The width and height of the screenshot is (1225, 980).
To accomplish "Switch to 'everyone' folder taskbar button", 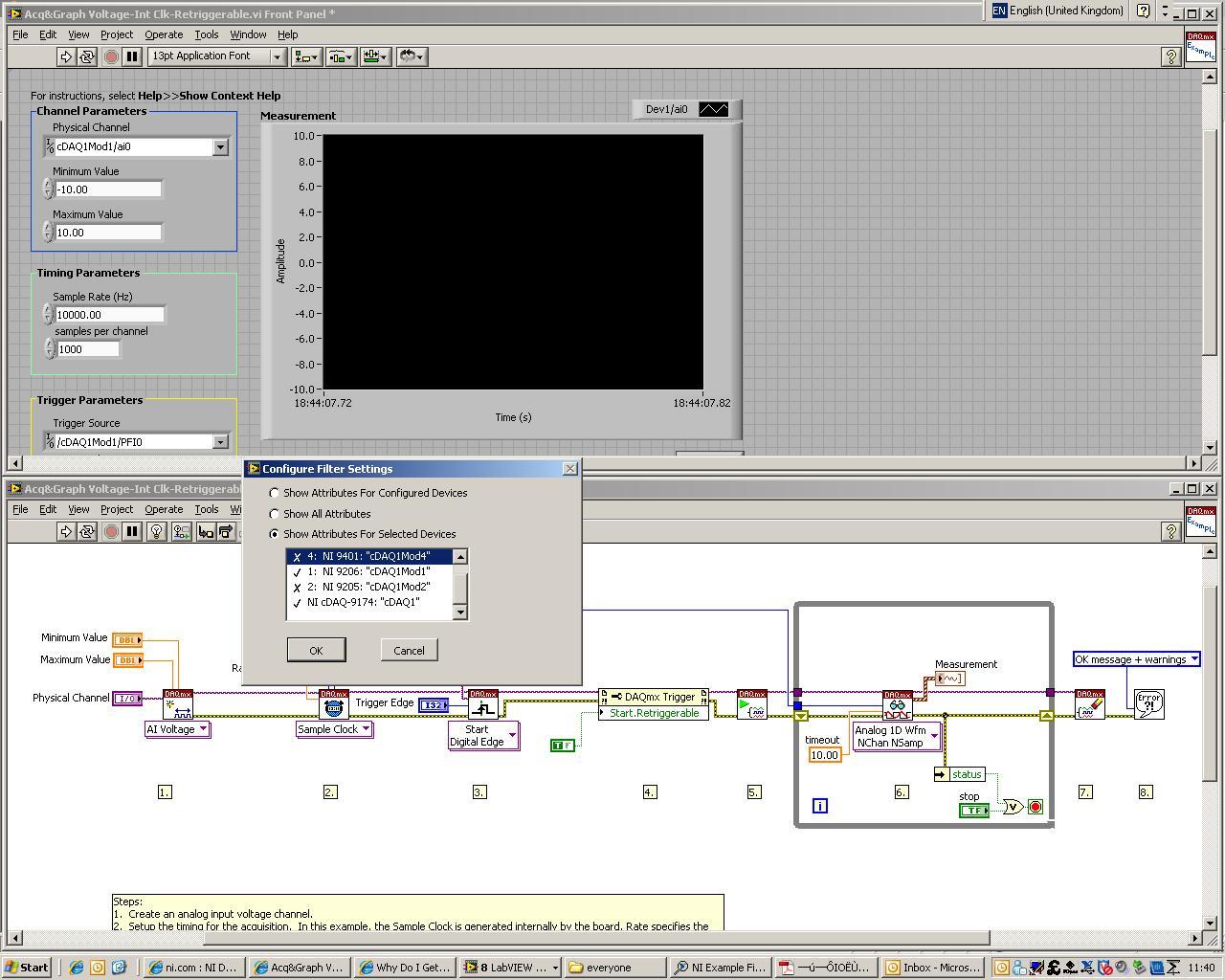I will 615,967.
